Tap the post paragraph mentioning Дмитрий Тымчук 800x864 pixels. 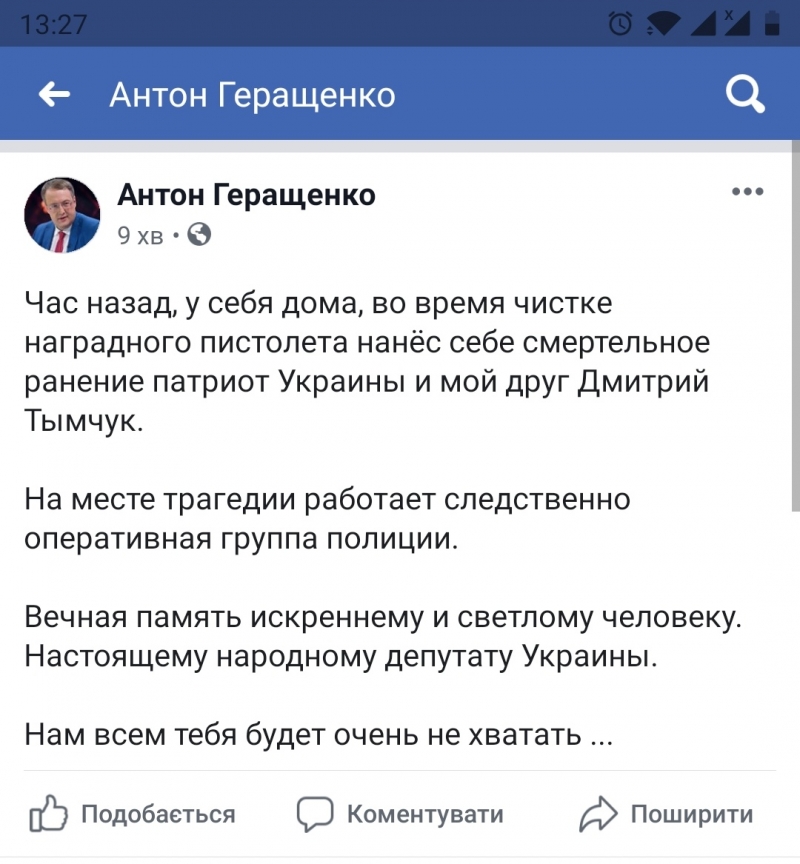(366, 362)
